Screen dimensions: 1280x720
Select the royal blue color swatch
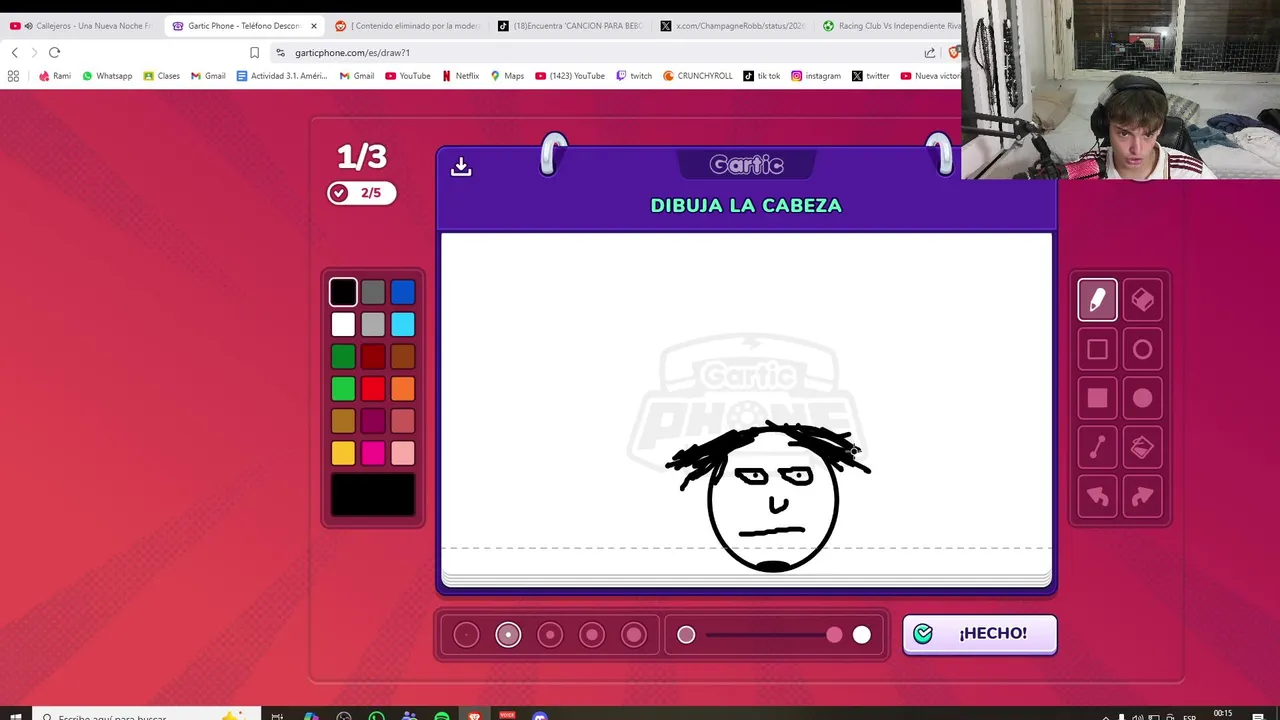point(403,292)
